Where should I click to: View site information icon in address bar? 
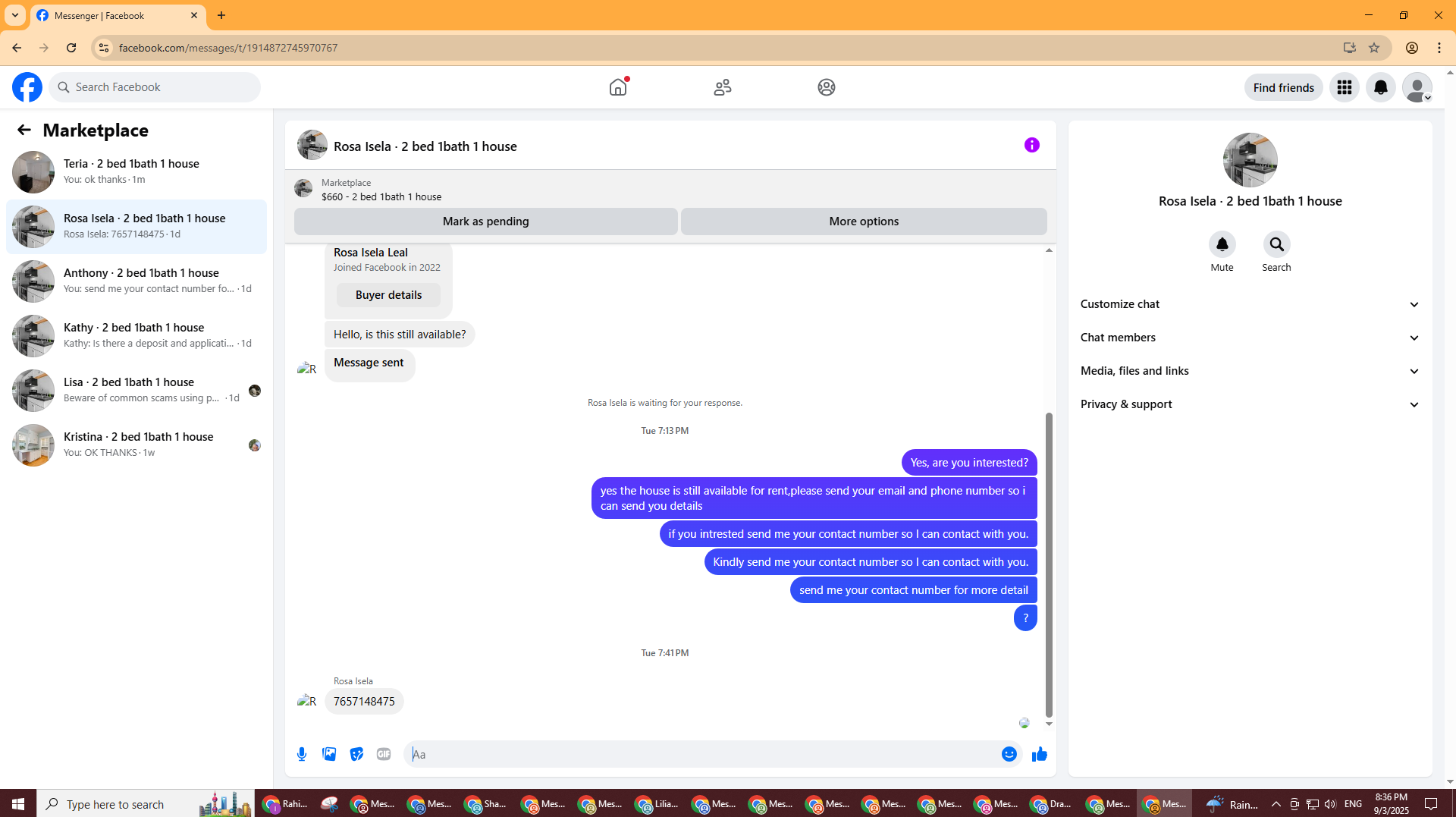point(104,48)
